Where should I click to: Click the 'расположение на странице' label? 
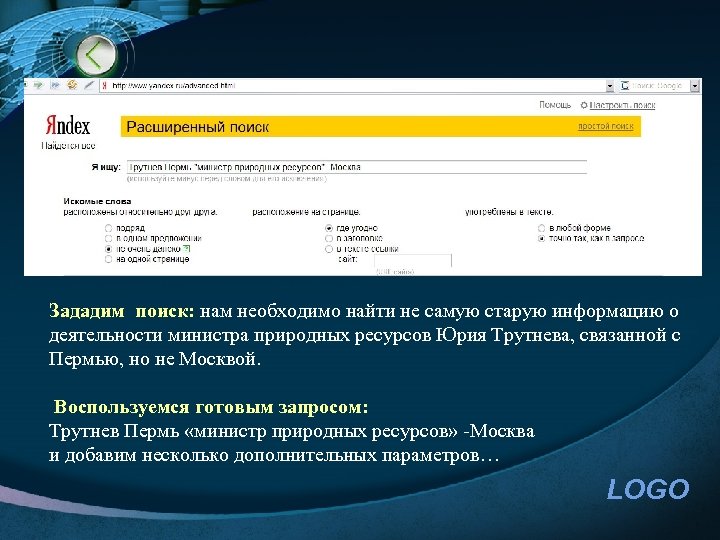point(306,212)
